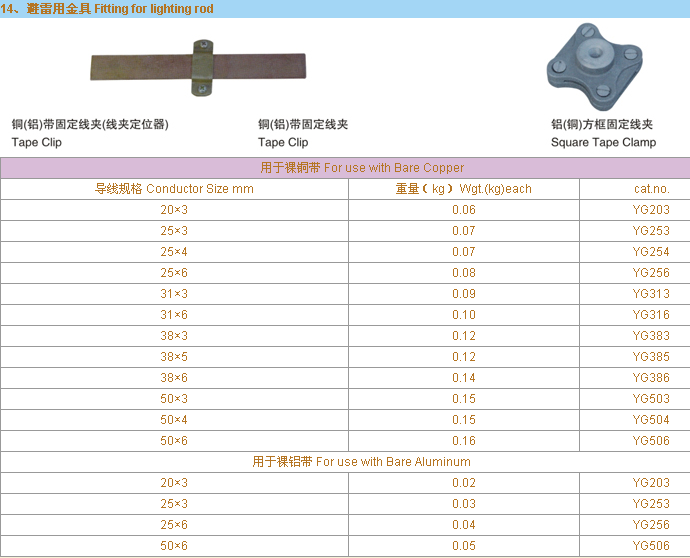Viewport: 690px width, 558px height.
Task: Click the 'Wgt.(kg)each' column header
Action: click(463, 189)
